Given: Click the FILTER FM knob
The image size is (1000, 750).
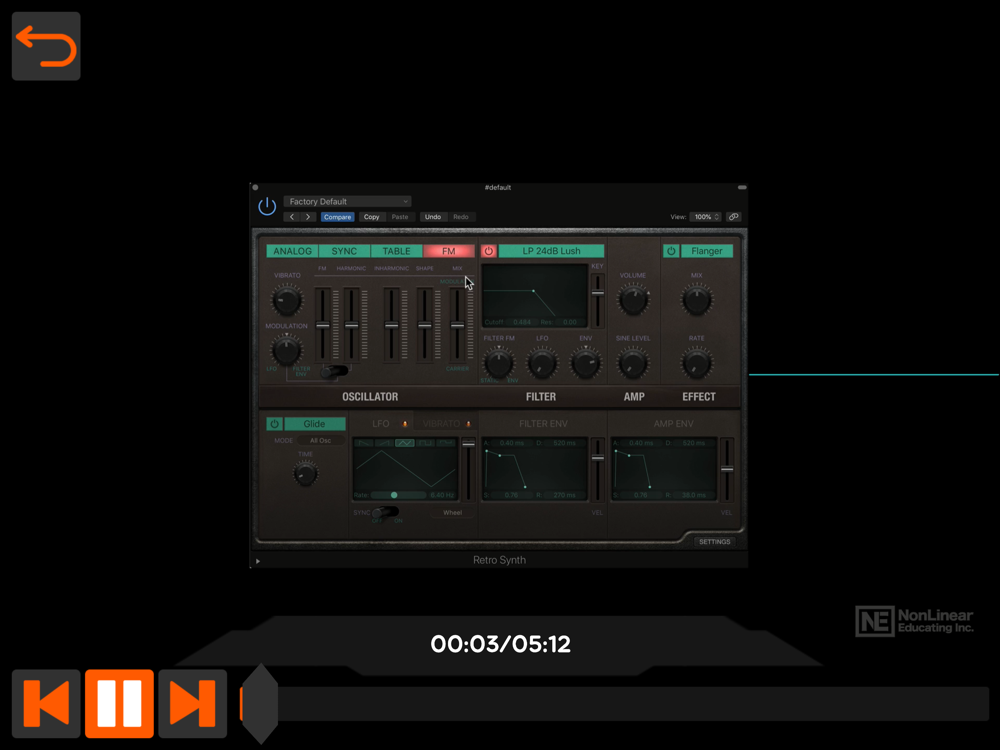Looking at the screenshot, I should [499, 364].
